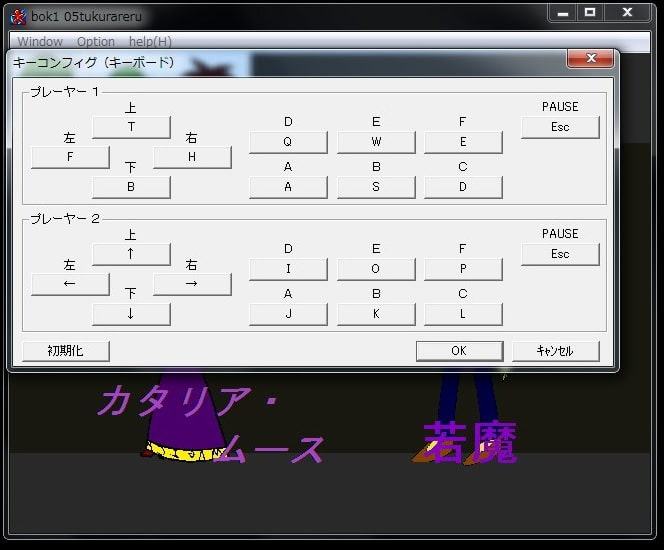
Task: Close the key config dialog
Action: [x=591, y=58]
